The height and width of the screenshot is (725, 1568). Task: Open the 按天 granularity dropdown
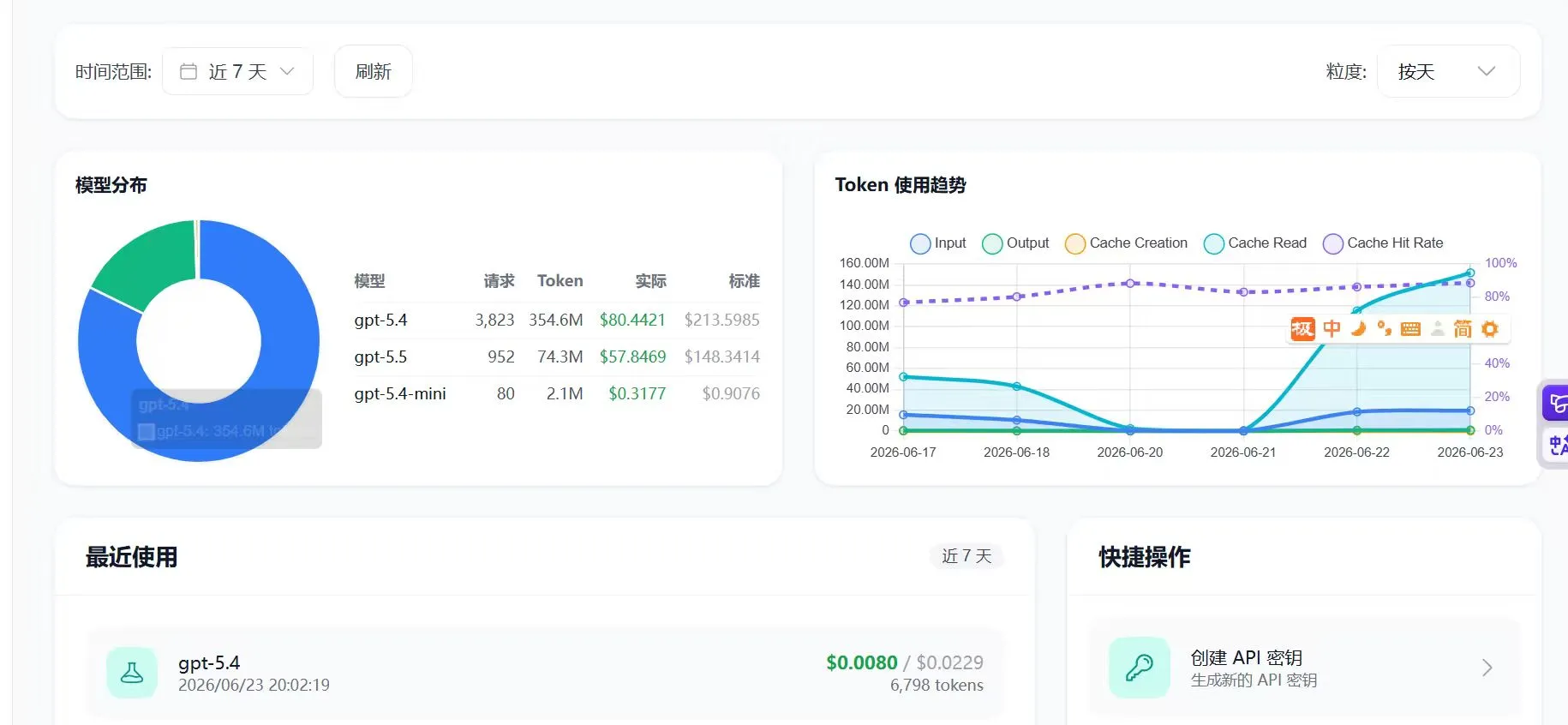[x=1448, y=71]
